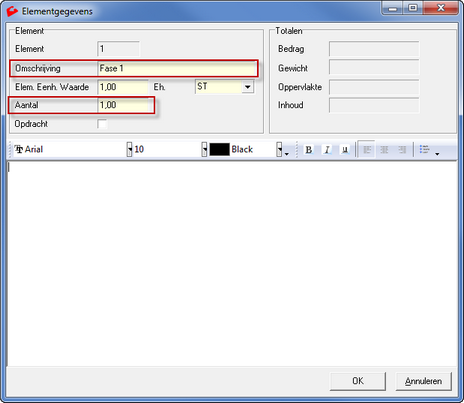Expand the Eh. unit ST dropdown

click(x=248, y=87)
